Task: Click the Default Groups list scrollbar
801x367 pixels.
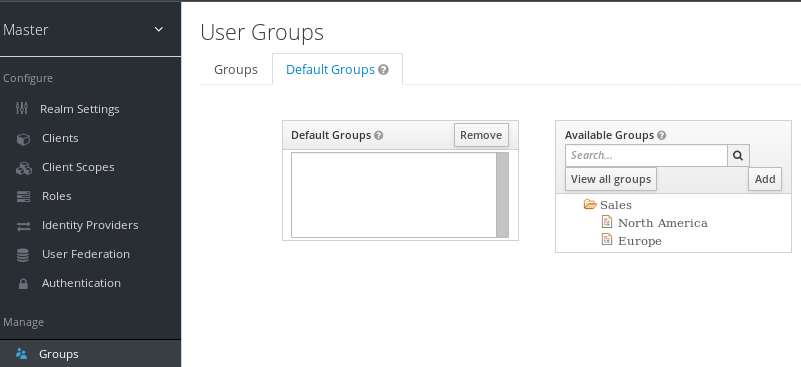Action: pos(503,195)
